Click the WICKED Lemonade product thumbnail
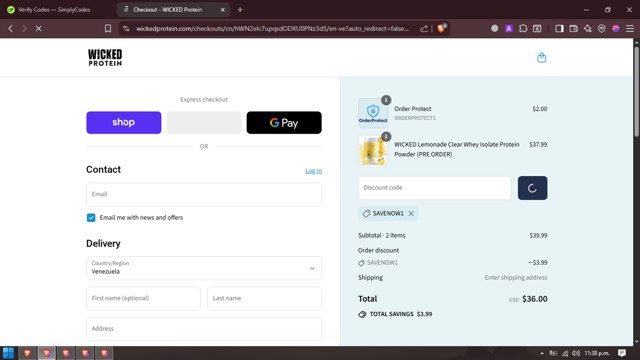The width and height of the screenshot is (640, 360). click(x=373, y=150)
